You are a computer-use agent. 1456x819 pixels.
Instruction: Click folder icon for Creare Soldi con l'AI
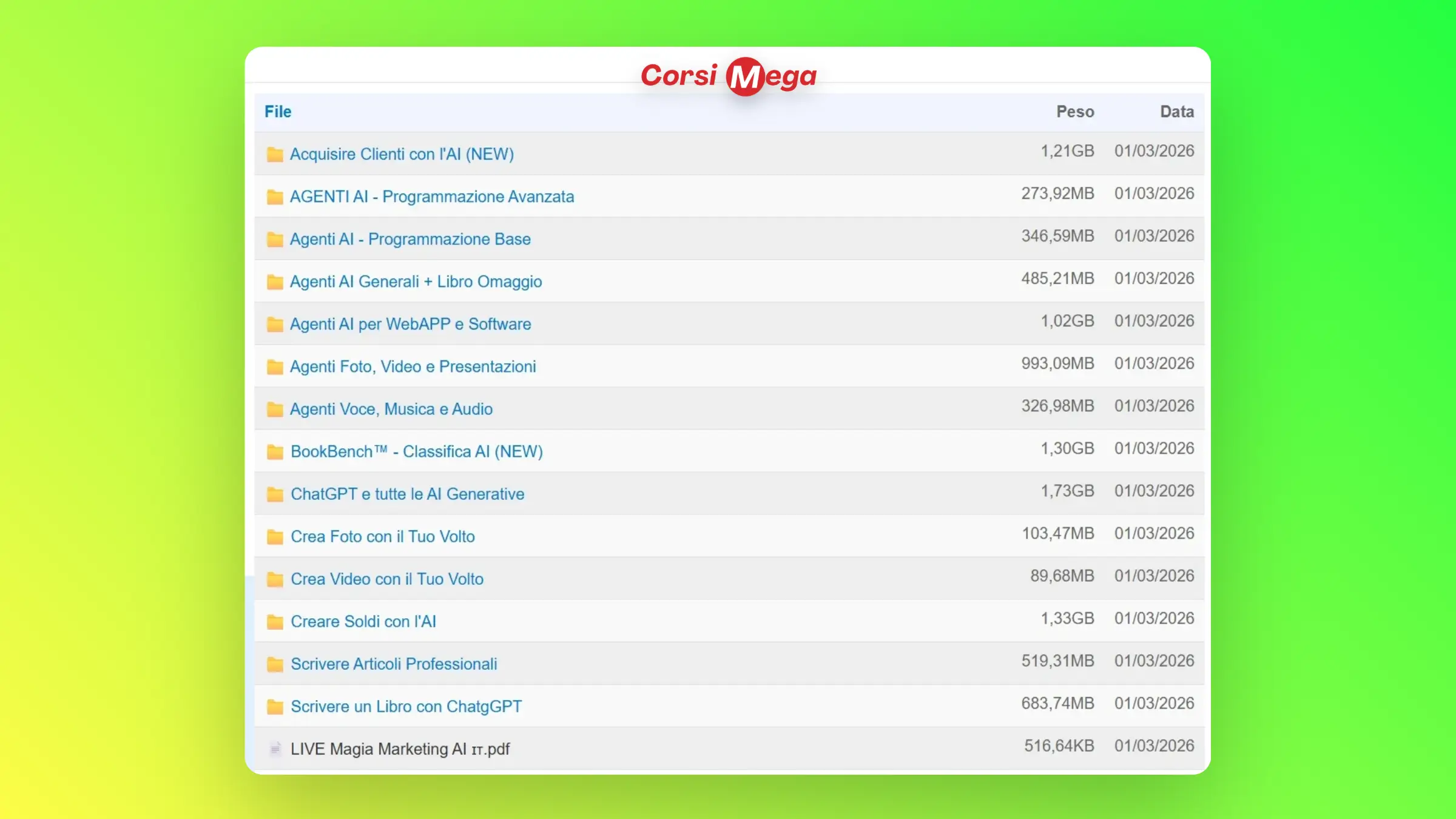coord(275,621)
